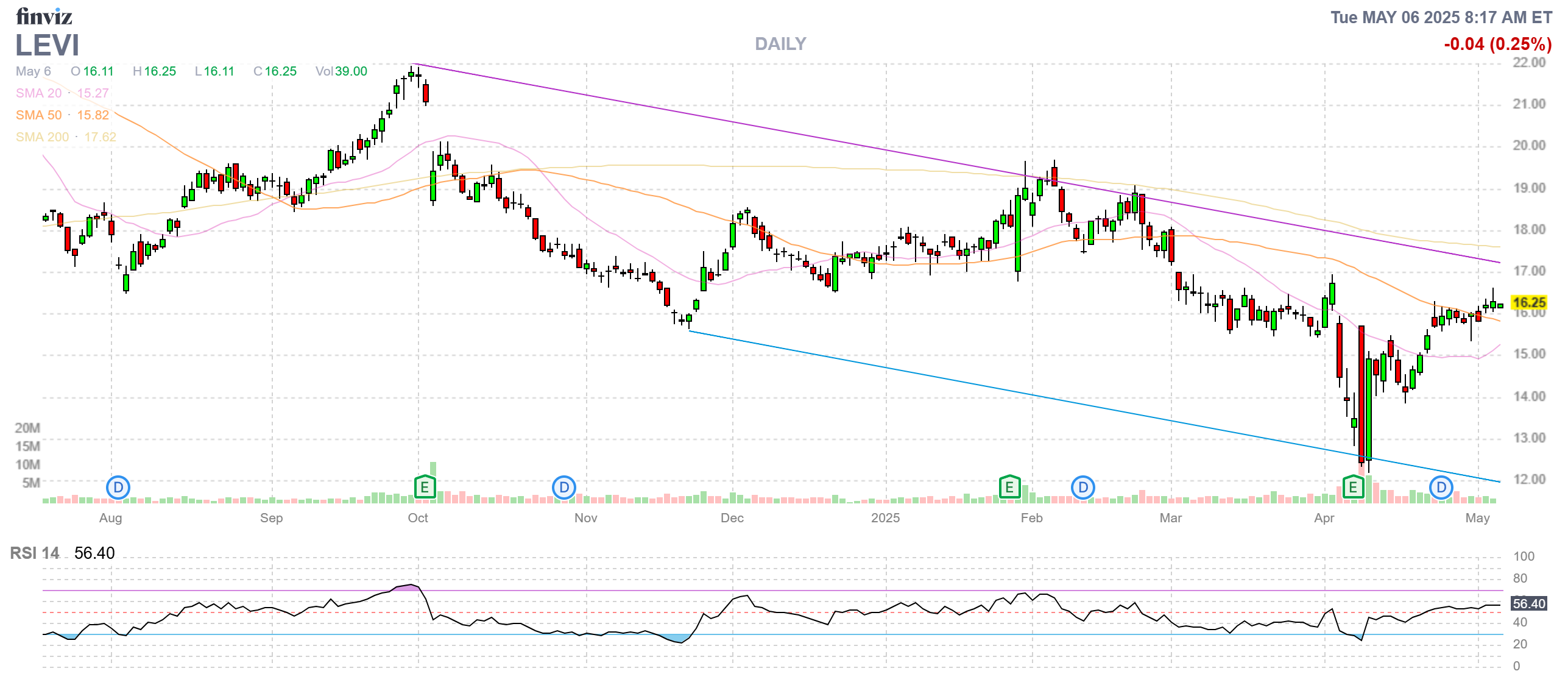Image resolution: width=1568 pixels, height=685 pixels.
Task: Click the late-April dividend D marker
Action: point(1441,487)
